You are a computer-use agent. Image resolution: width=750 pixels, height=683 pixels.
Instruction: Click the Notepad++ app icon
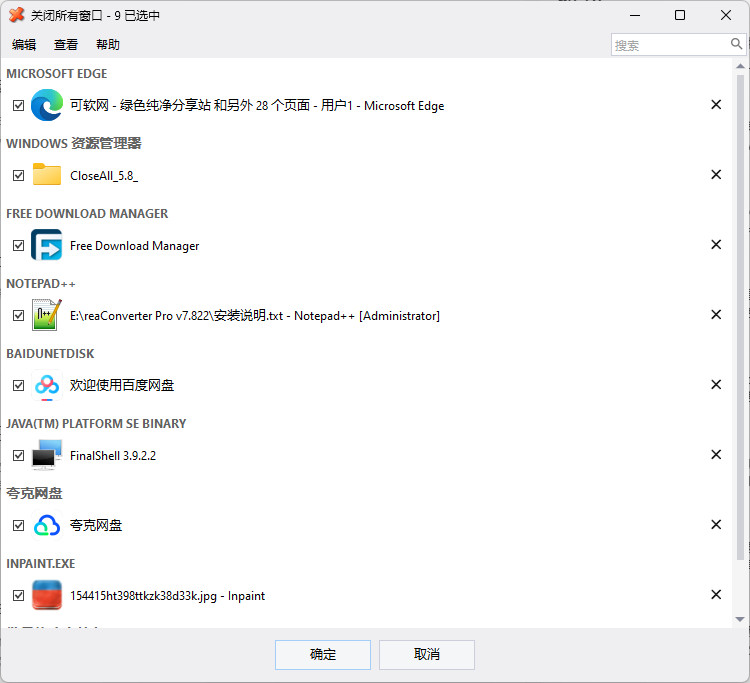(46, 315)
